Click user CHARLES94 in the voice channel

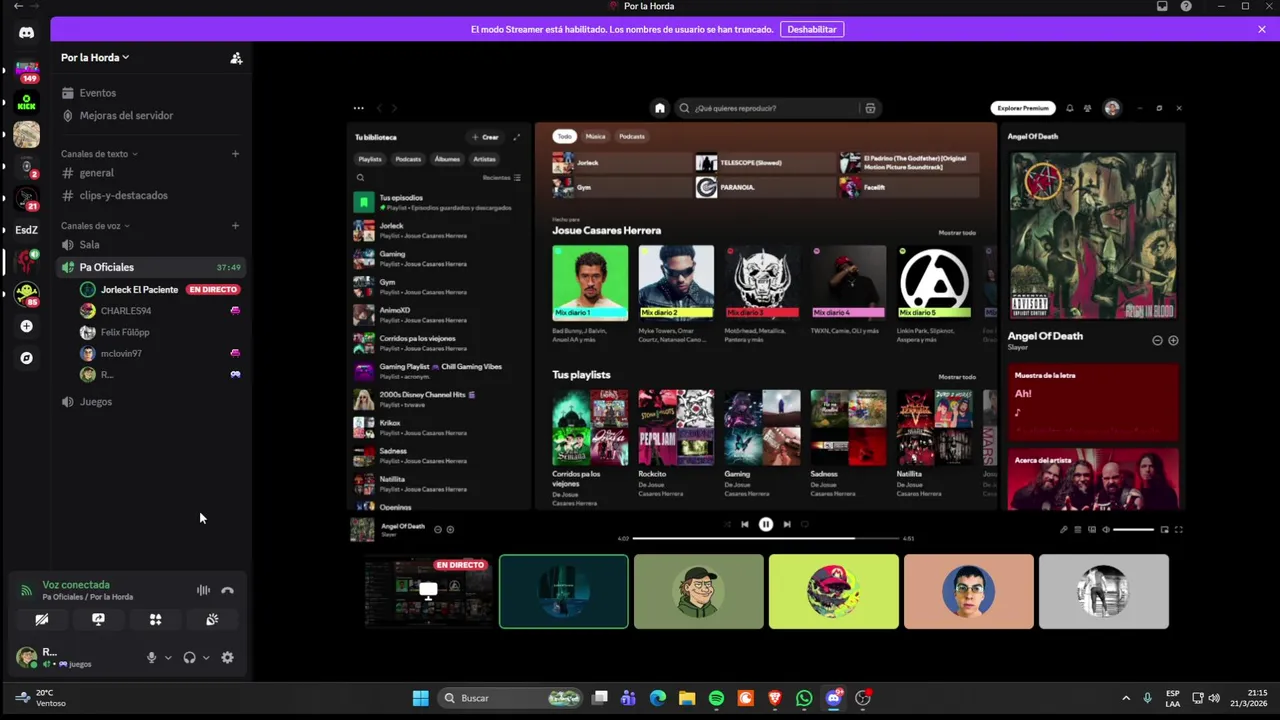pyautogui.click(x=160, y=311)
